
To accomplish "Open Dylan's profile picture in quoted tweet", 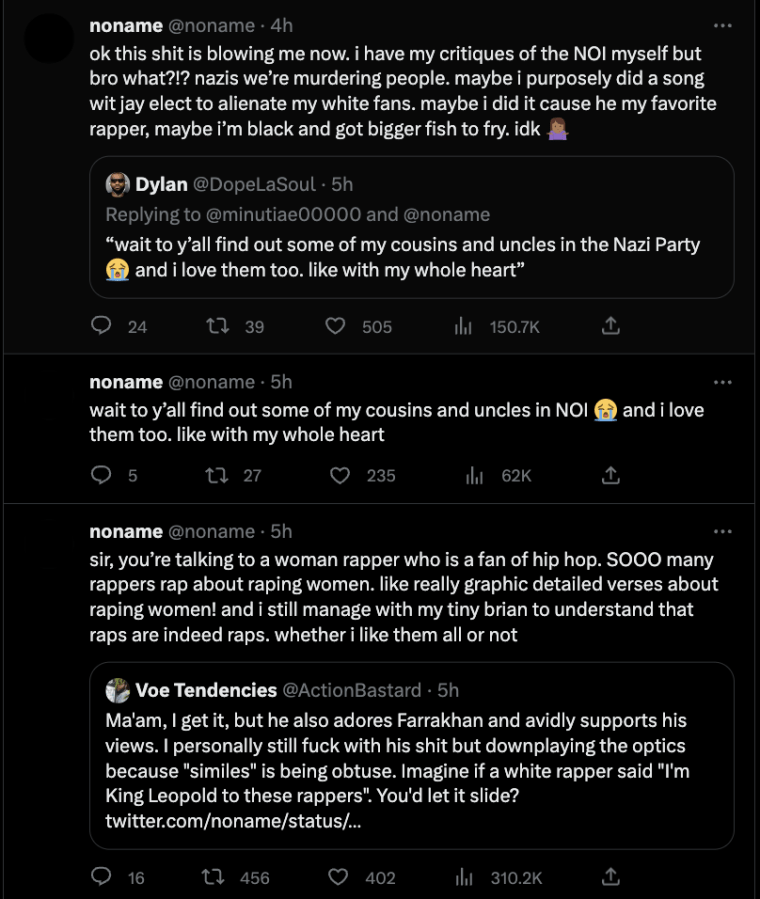I will (117, 185).
